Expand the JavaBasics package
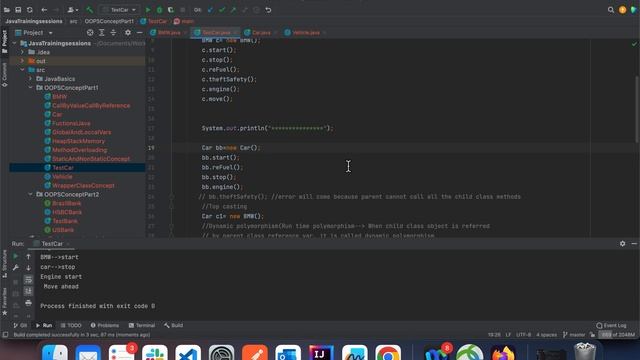Image resolution: width=640 pixels, height=360 pixels. point(31,79)
